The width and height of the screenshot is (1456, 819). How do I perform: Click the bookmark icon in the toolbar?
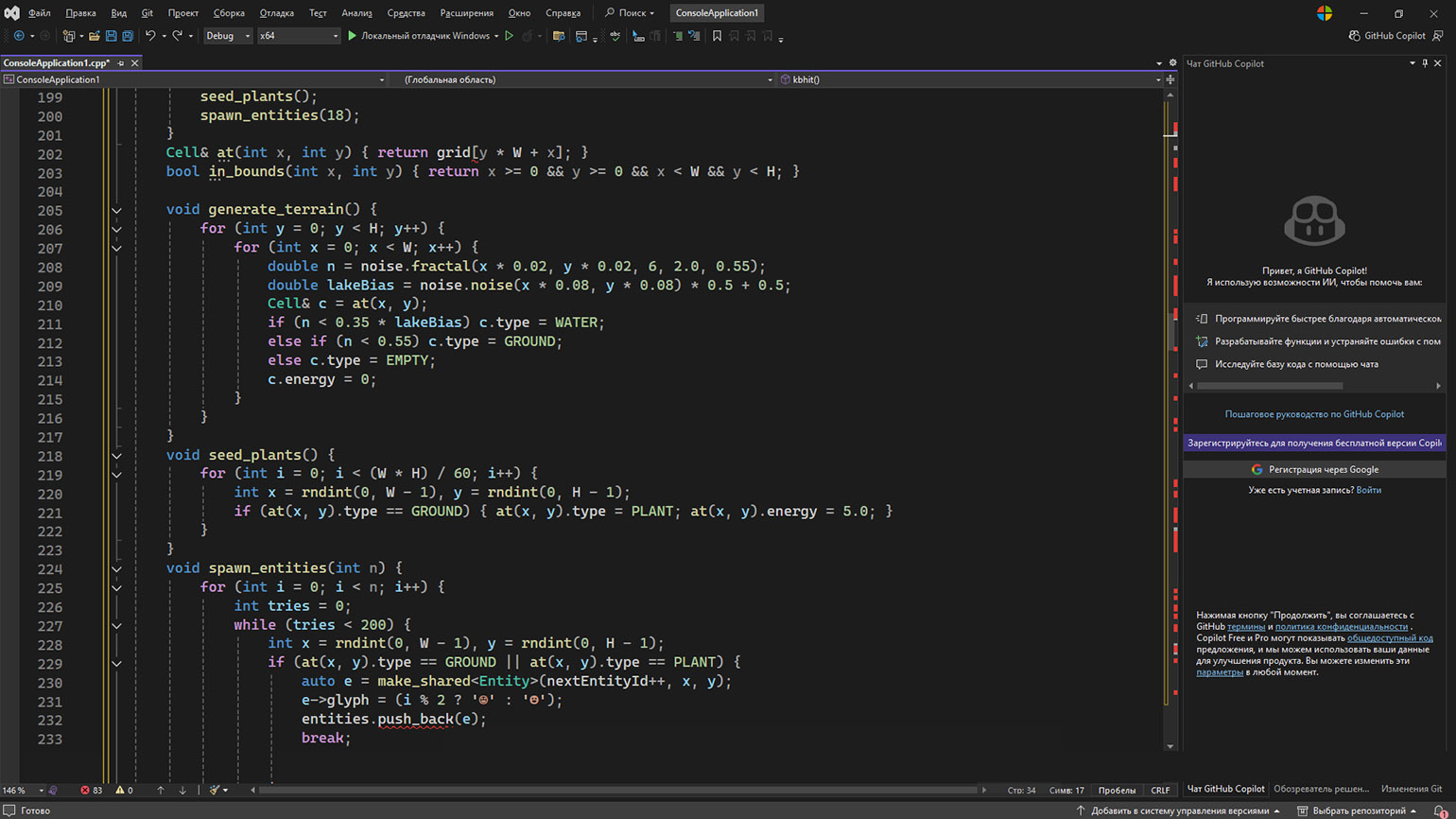pyautogui.click(x=717, y=36)
